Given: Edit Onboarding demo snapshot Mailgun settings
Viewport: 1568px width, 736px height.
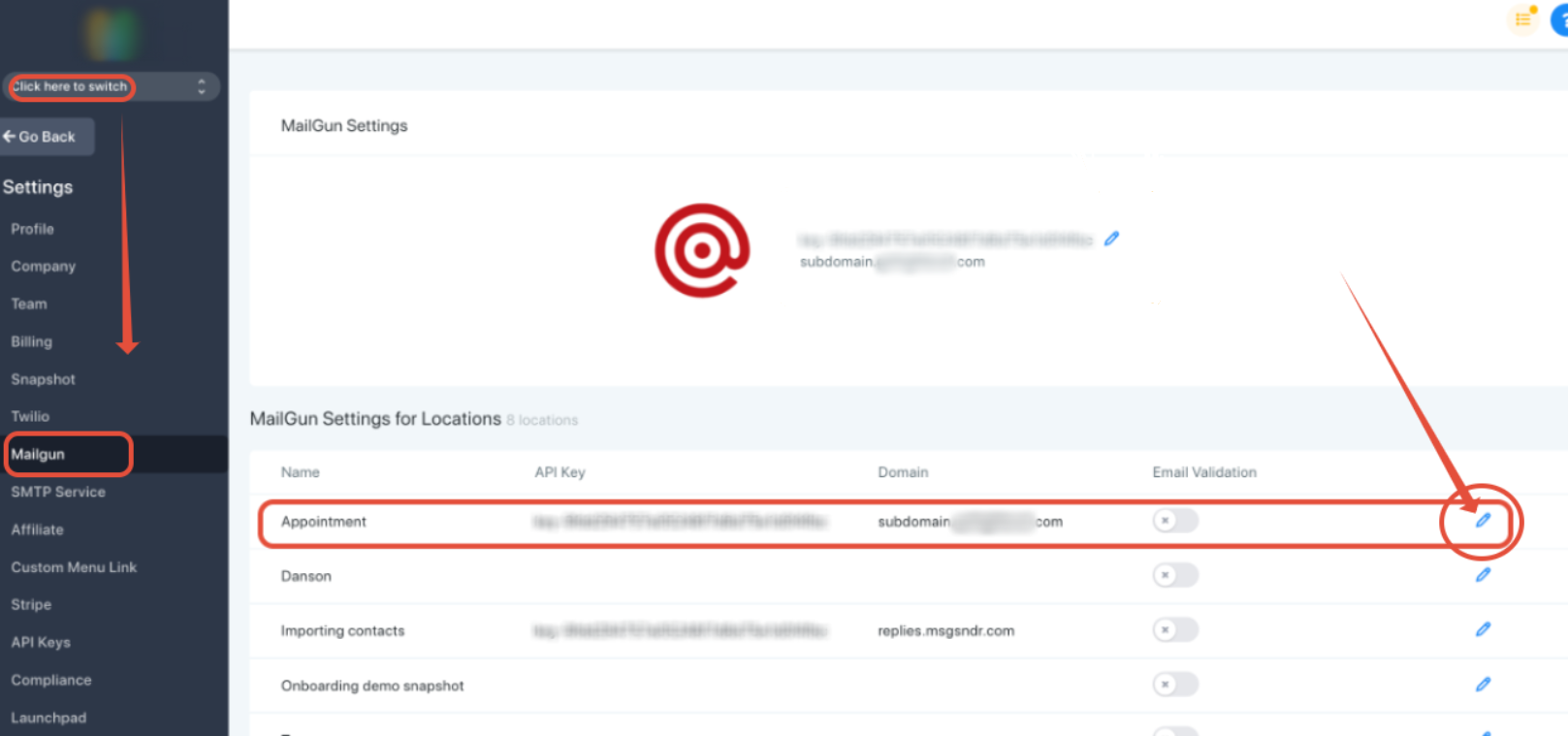Looking at the screenshot, I should tap(1483, 685).
